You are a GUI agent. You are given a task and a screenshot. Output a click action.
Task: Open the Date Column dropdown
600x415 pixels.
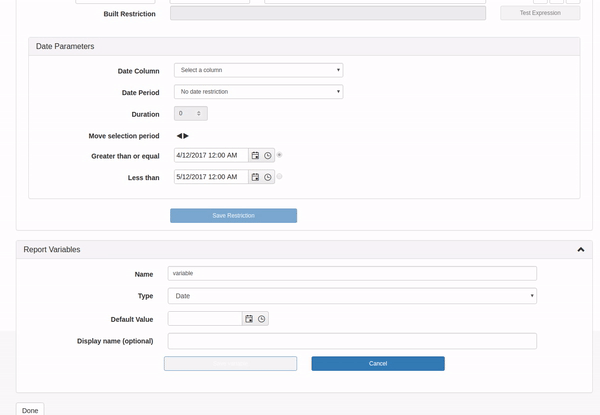pyautogui.click(x=258, y=70)
